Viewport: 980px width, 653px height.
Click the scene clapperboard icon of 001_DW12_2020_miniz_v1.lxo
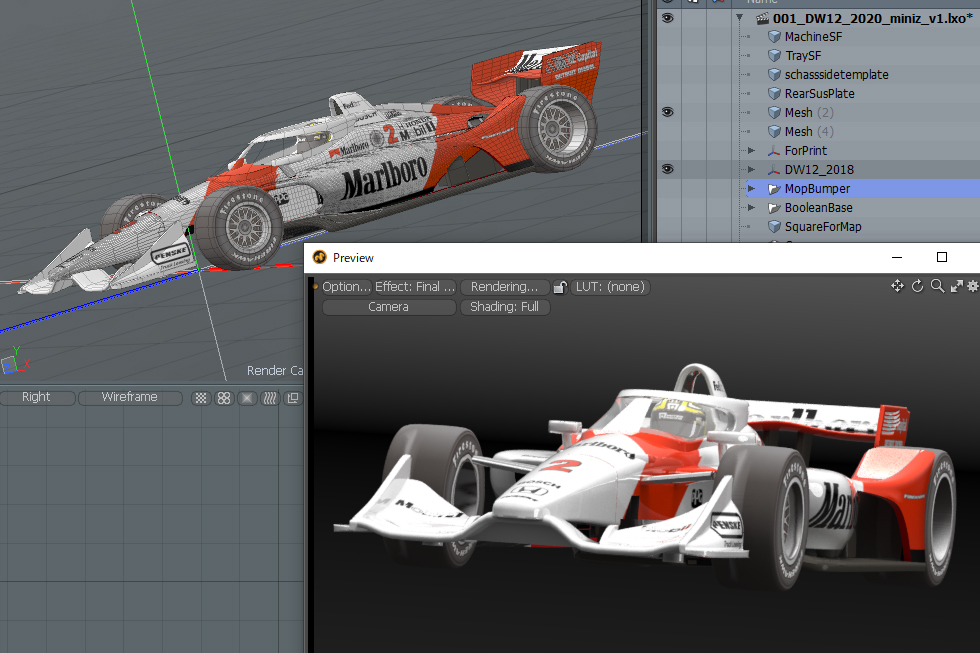(762, 18)
